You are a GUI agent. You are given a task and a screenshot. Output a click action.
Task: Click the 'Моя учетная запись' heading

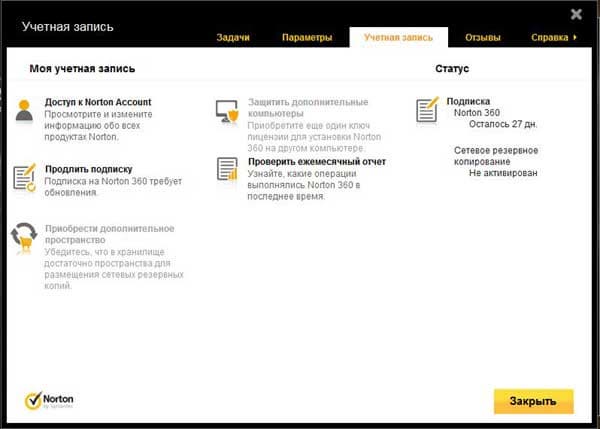(x=82, y=69)
